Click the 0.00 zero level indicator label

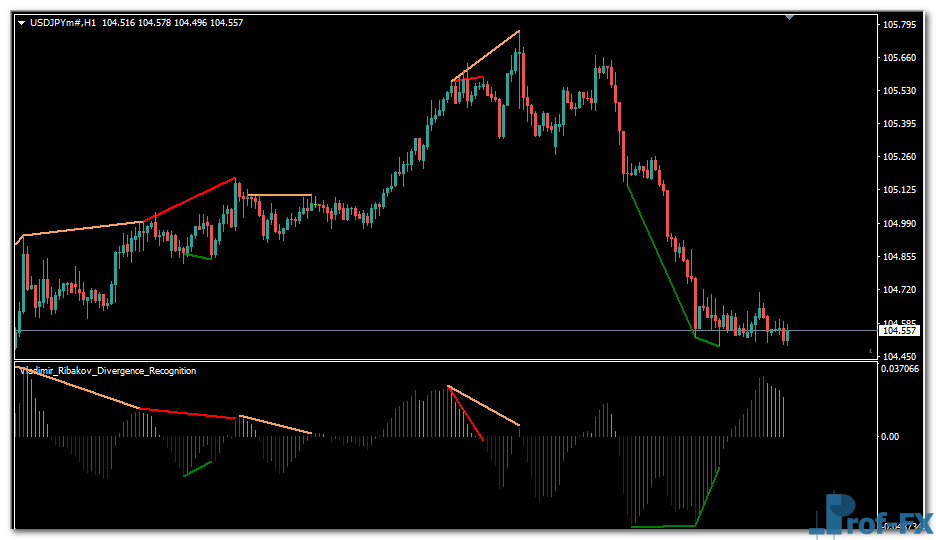tap(889, 437)
